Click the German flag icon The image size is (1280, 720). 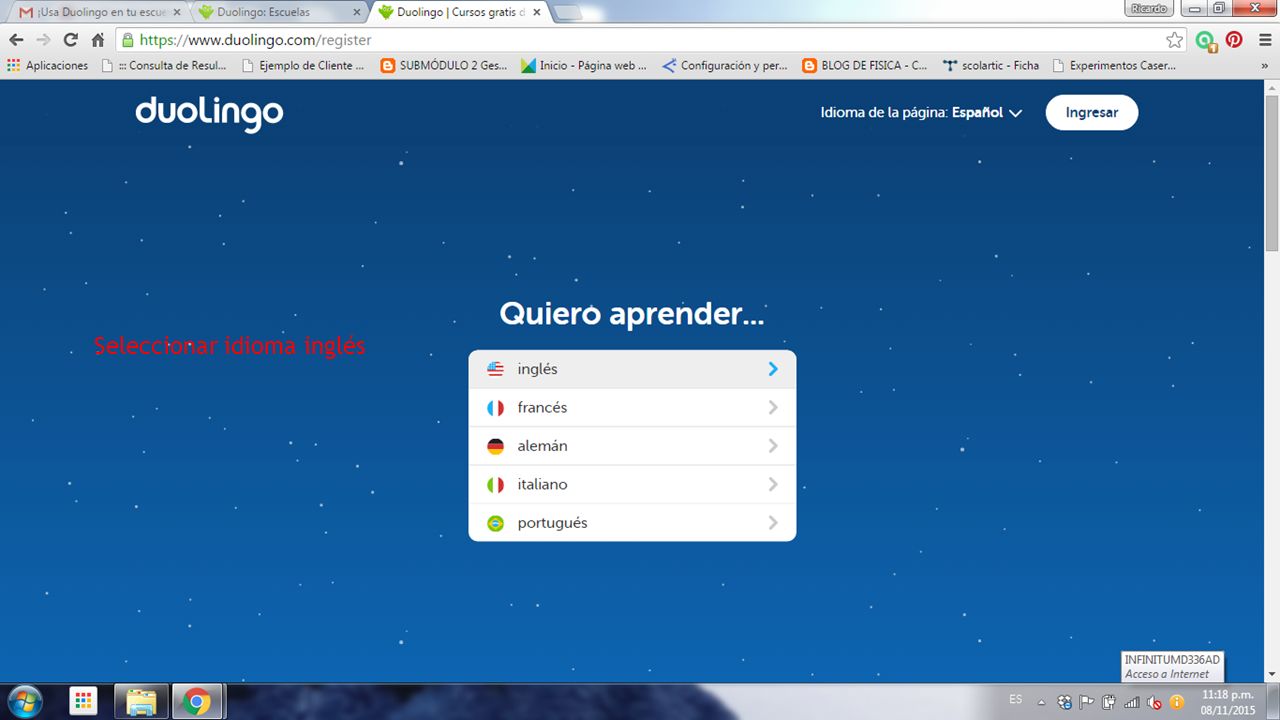click(495, 446)
